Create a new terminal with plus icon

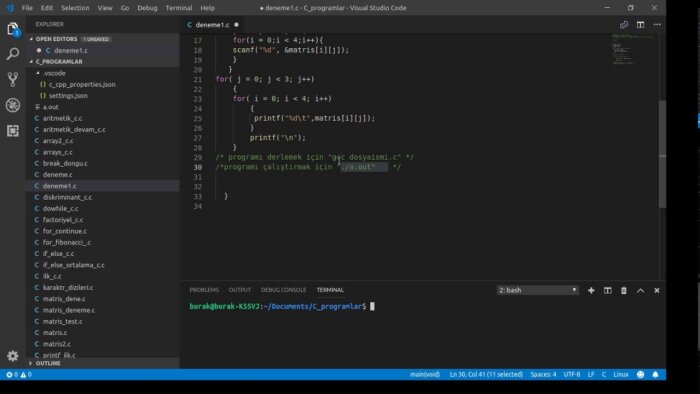tap(591, 290)
